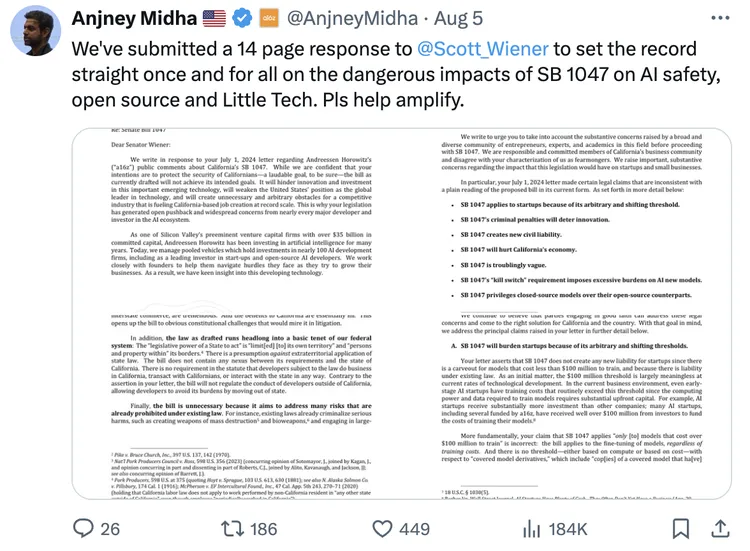Click the orange a16z affiliation badge
Screen dimensions: 750x551
[x=270, y=19]
